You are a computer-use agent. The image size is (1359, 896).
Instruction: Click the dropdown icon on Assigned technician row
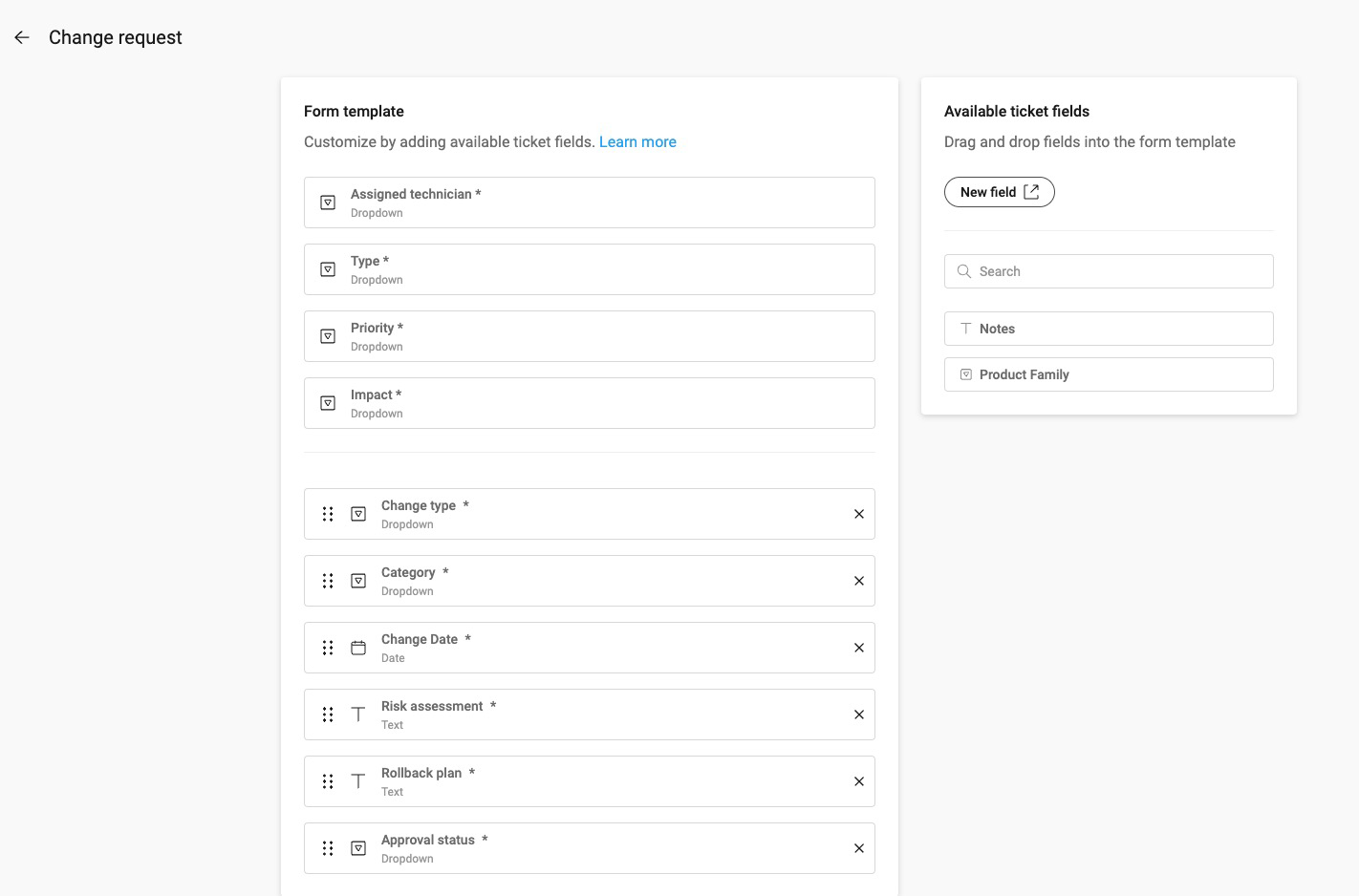pos(328,203)
